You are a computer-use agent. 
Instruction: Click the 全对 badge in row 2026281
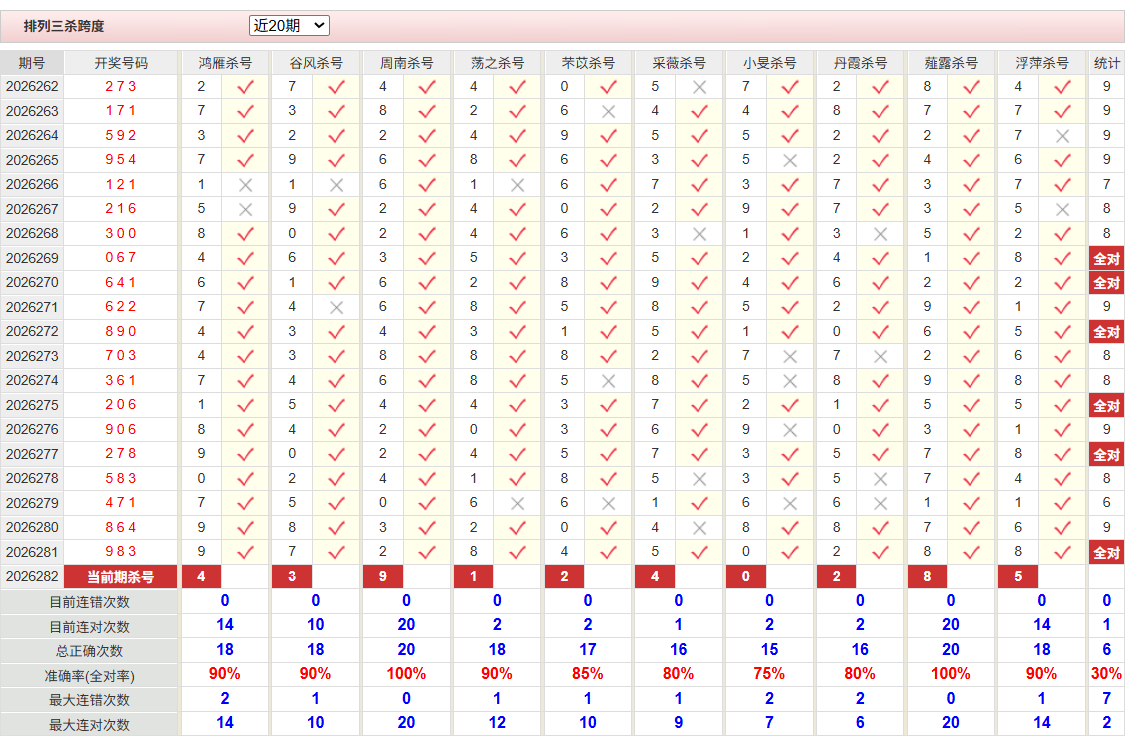[x=1107, y=553]
